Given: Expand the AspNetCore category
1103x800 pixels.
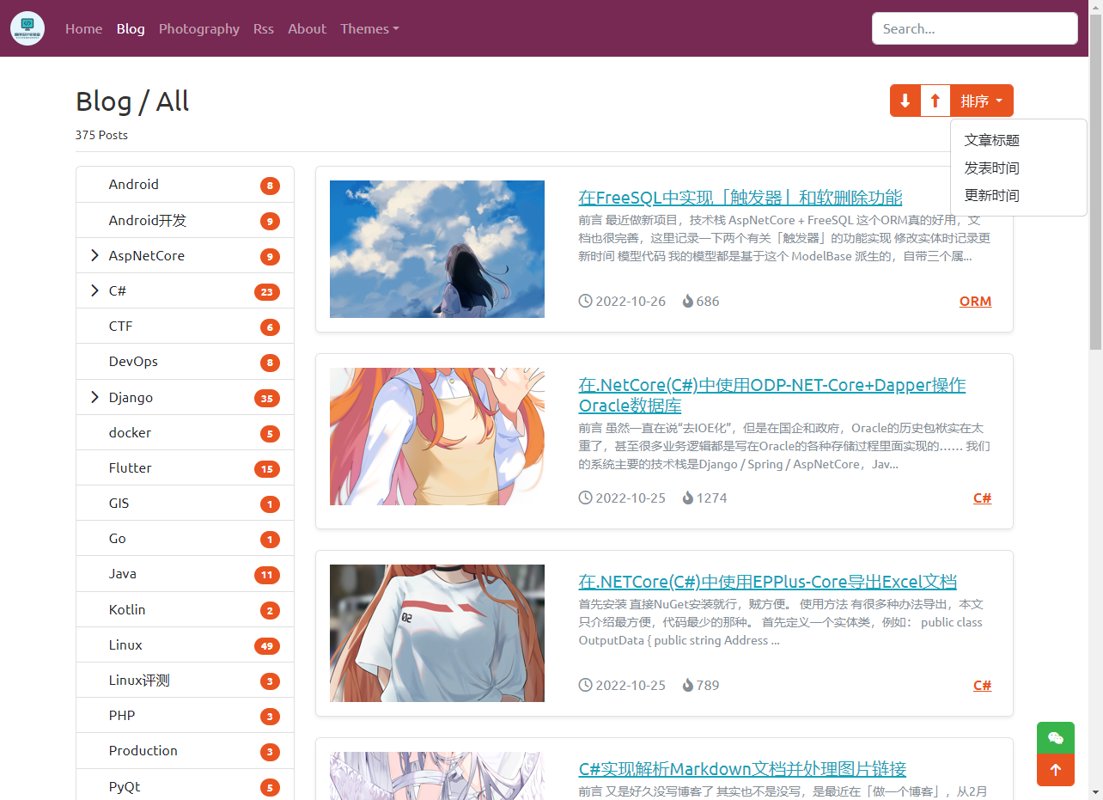Looking at the screenshot, I should point(95,255).
